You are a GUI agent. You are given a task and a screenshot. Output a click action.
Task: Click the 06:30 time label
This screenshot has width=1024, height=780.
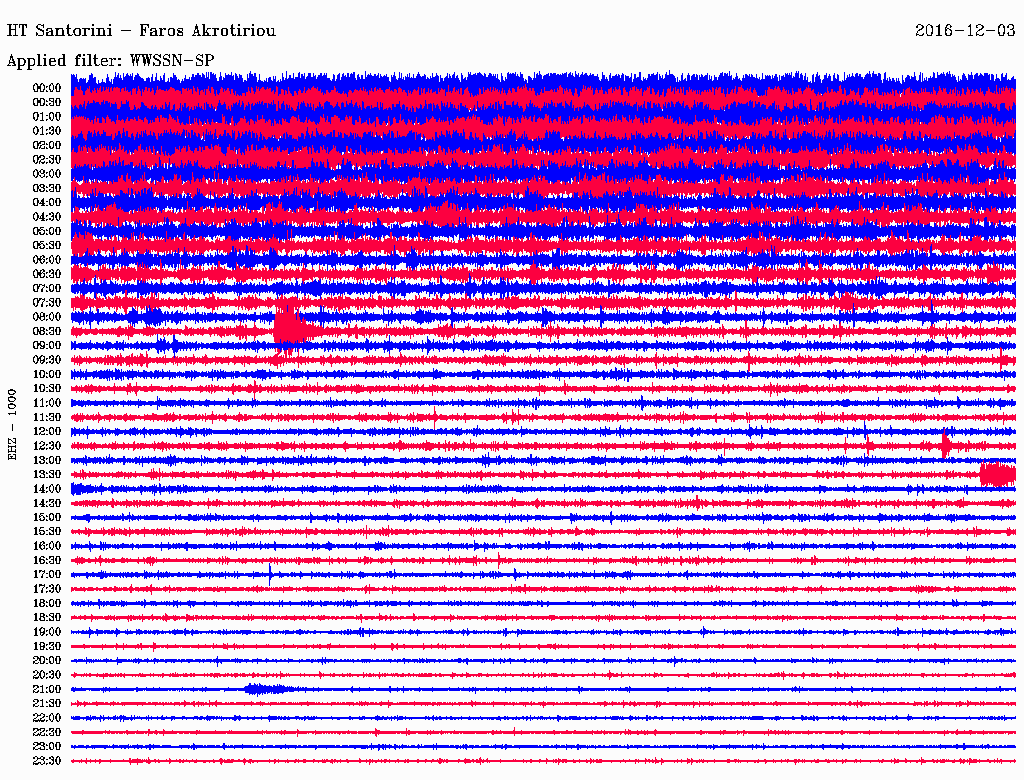pos(47,274)
